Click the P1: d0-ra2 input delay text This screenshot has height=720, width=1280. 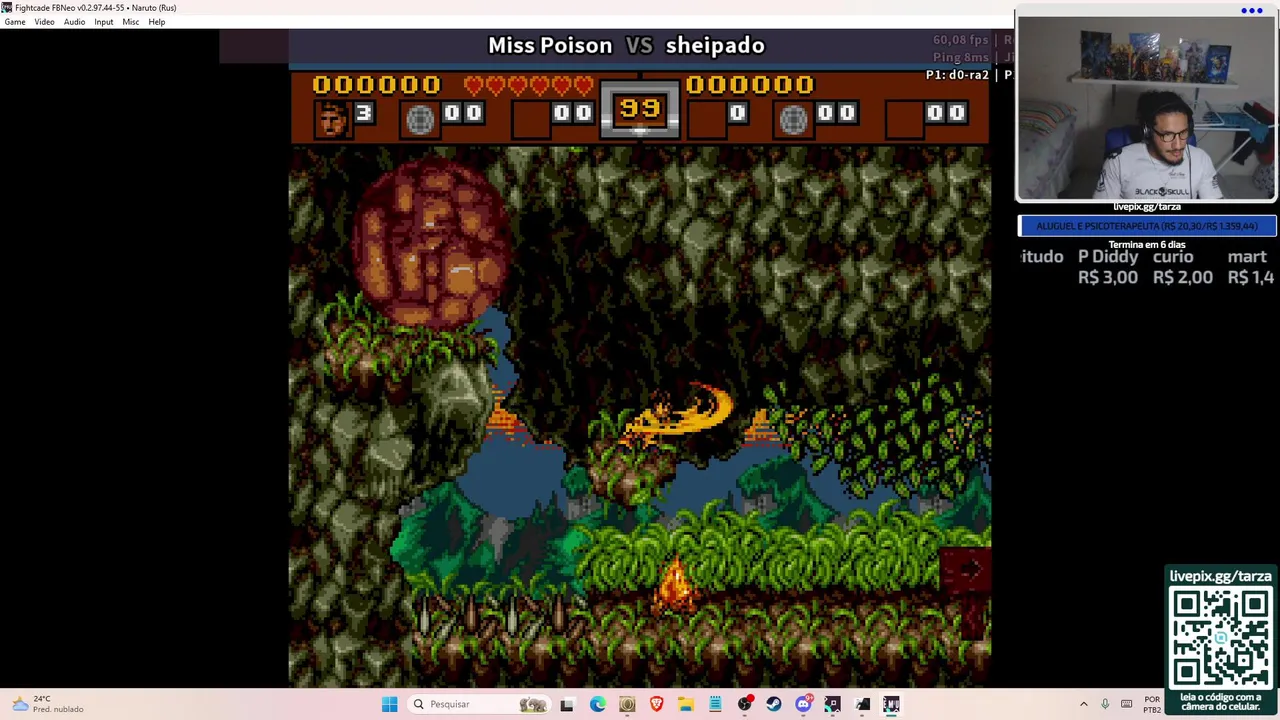point(957,75)
